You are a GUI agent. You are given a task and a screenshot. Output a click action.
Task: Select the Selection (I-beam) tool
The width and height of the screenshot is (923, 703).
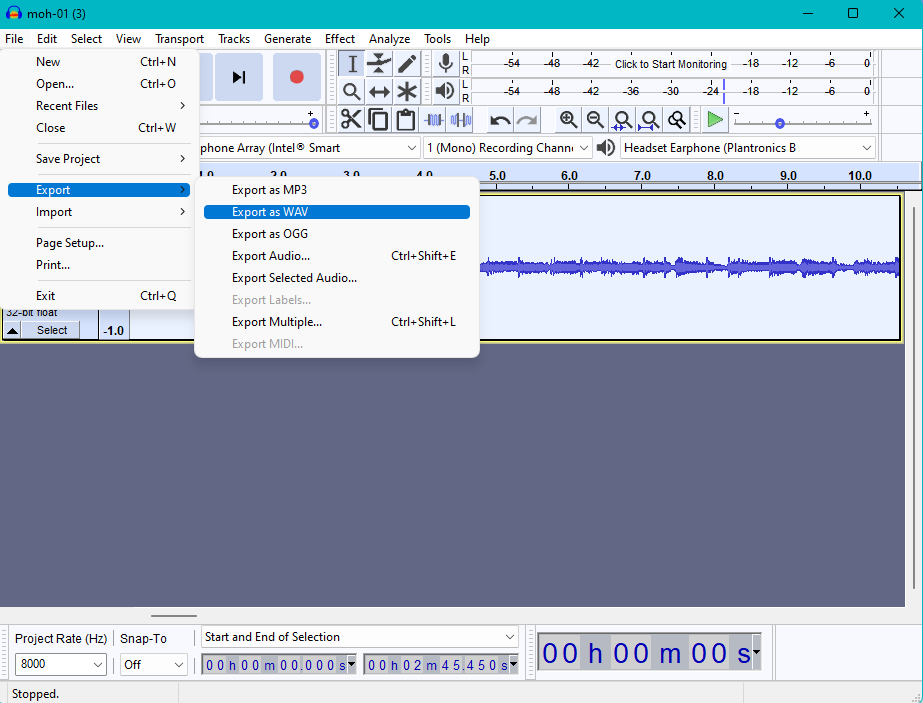coord(351,64)
